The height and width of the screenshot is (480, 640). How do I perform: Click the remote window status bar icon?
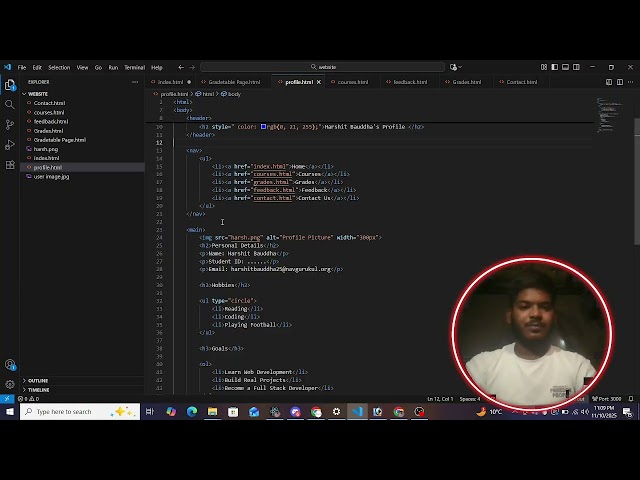tap(7, 399)
